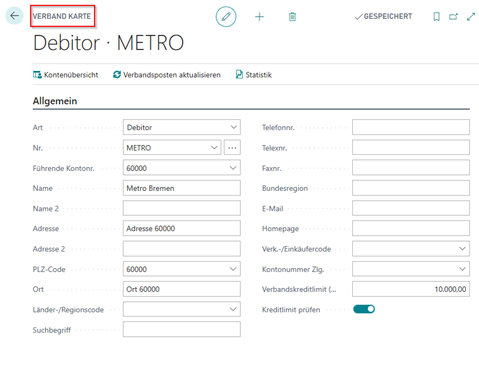Click the GESPEICHERT status indicator
The image size is (479, 373).
(x=383, y=16)
